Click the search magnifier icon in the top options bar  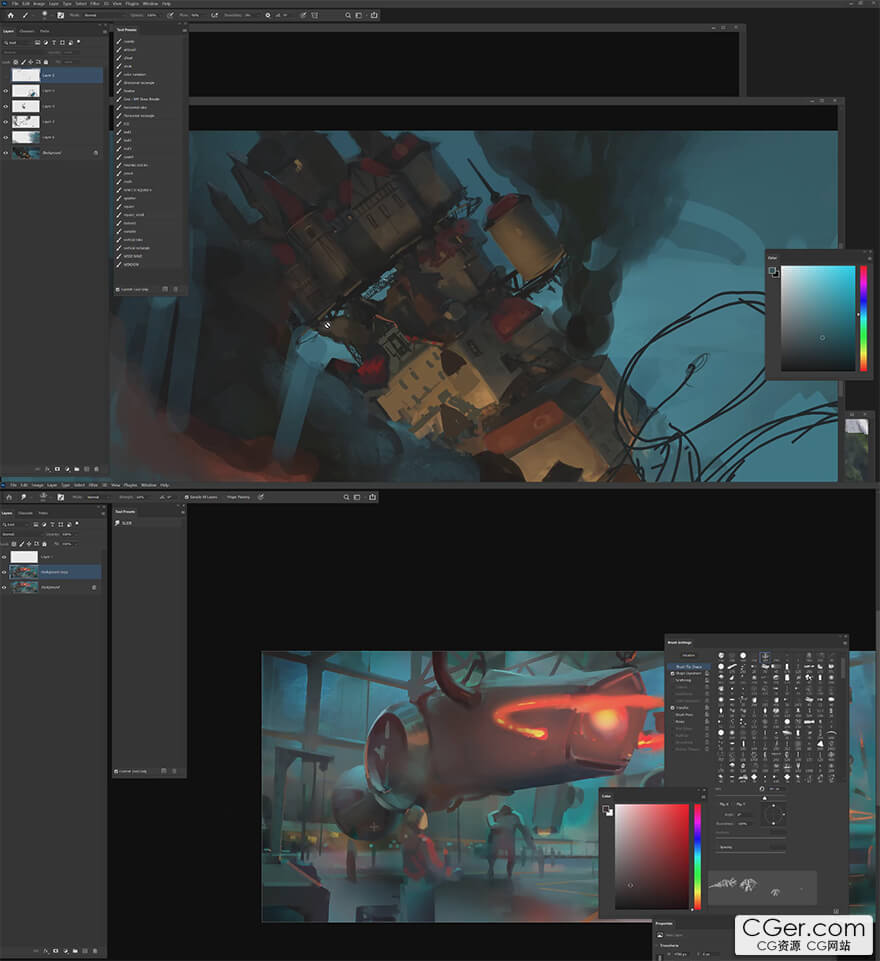point(348,16)
